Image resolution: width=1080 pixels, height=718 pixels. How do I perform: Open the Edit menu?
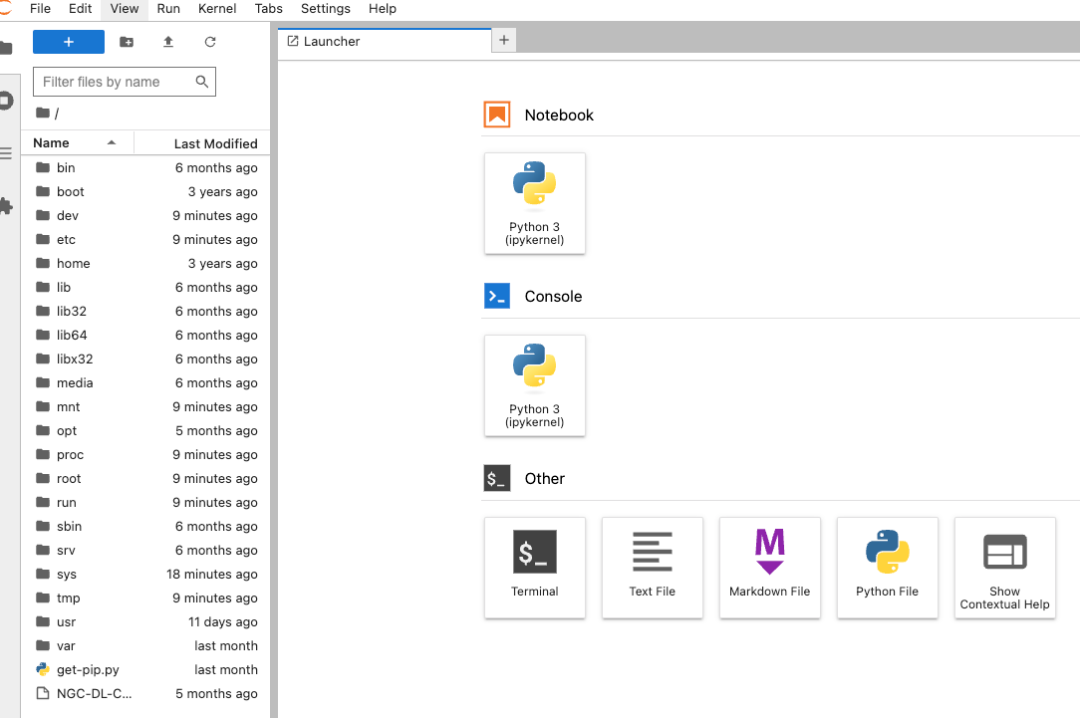pyautogui.click(x=80, y=9)
